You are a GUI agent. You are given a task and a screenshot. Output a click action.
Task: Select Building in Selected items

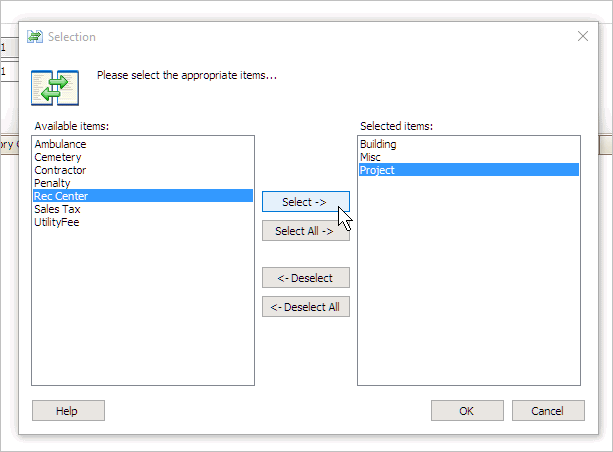378,144
